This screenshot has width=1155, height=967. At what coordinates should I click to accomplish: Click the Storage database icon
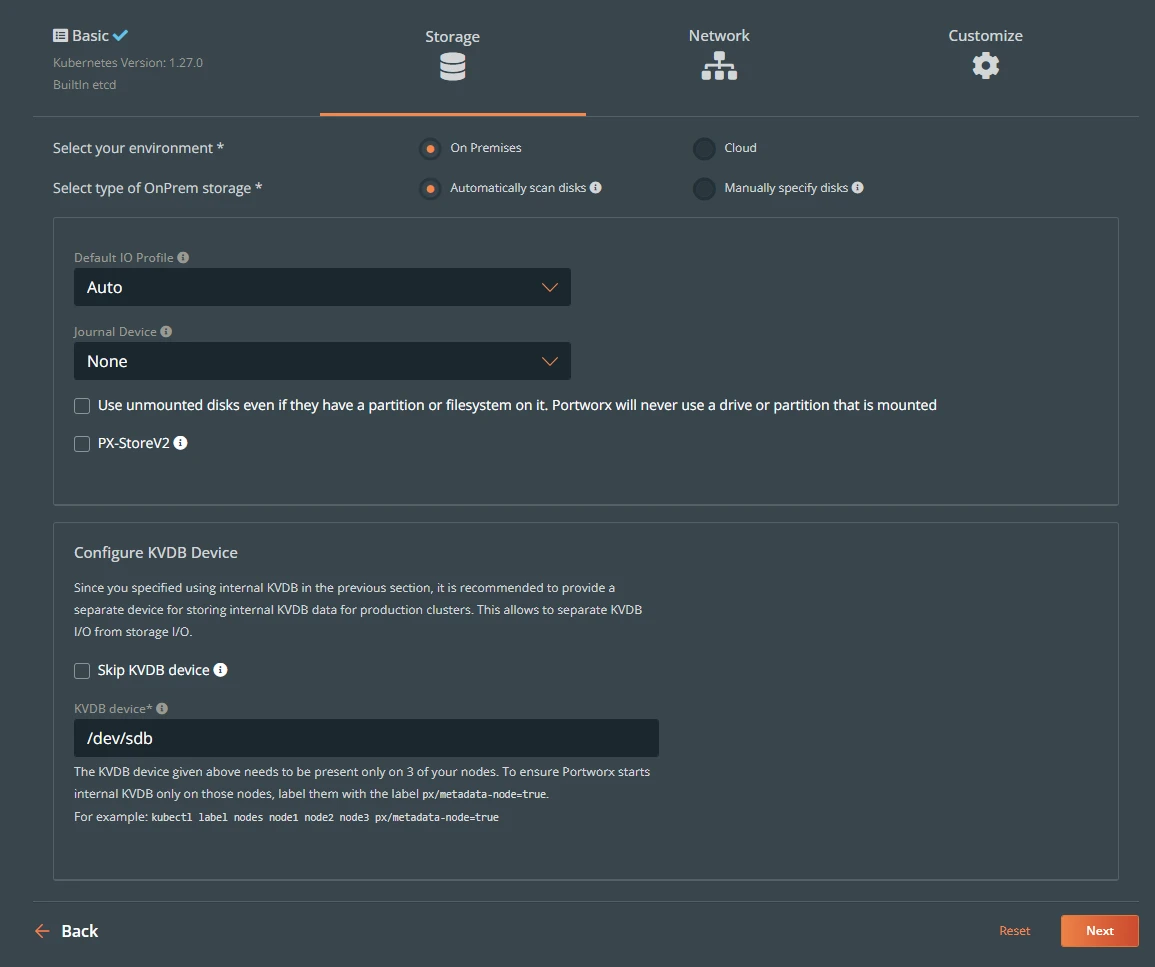tap(452, 67)
